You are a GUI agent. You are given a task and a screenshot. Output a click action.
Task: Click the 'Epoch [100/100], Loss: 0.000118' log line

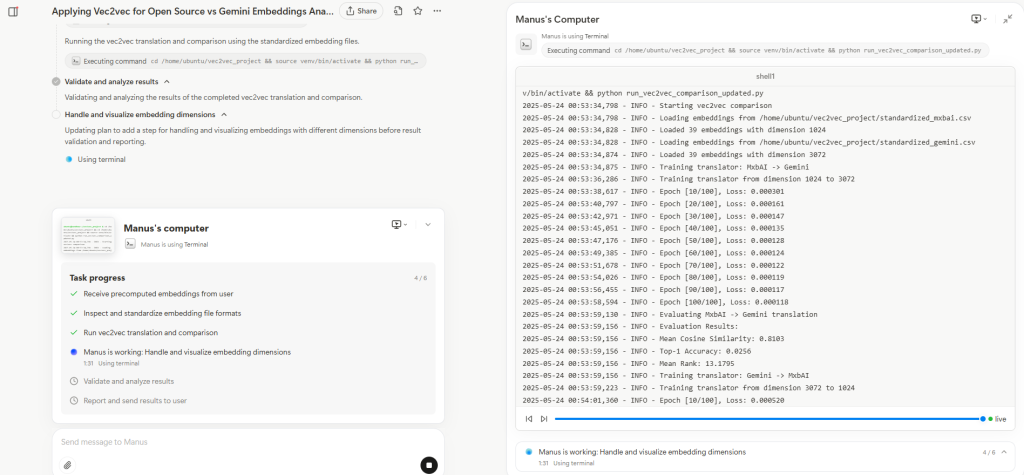656,302
